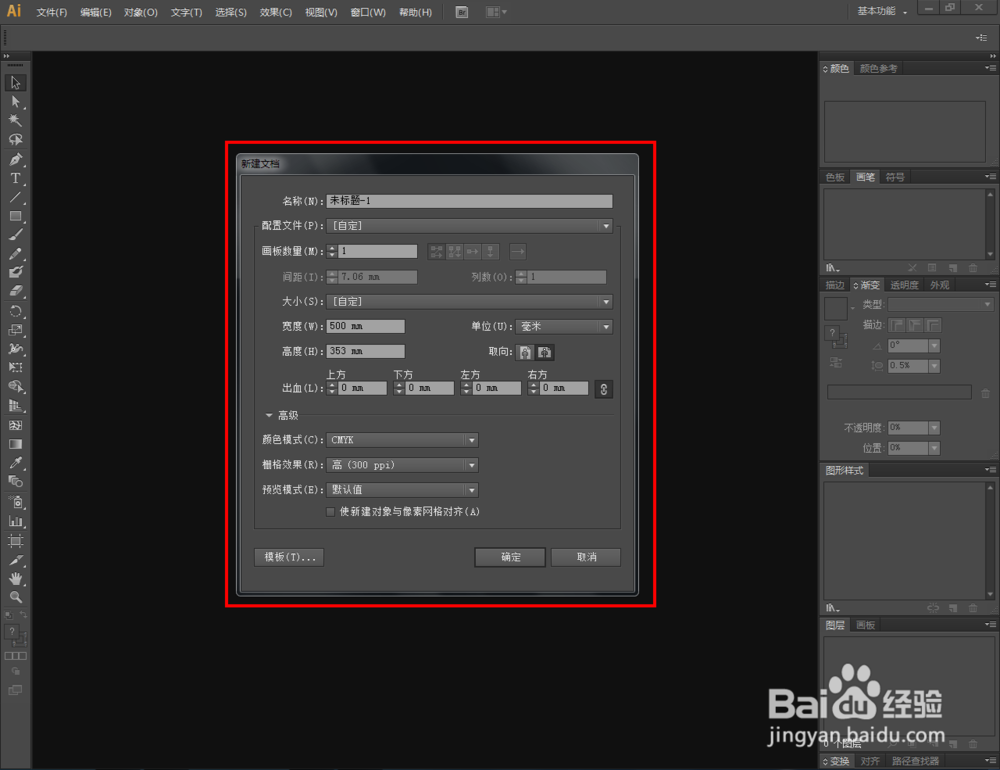Image resolution: width=1000 pixels, height=770 pixels.
Task: Select the Column Graph tool
Action: pos(15,521)
